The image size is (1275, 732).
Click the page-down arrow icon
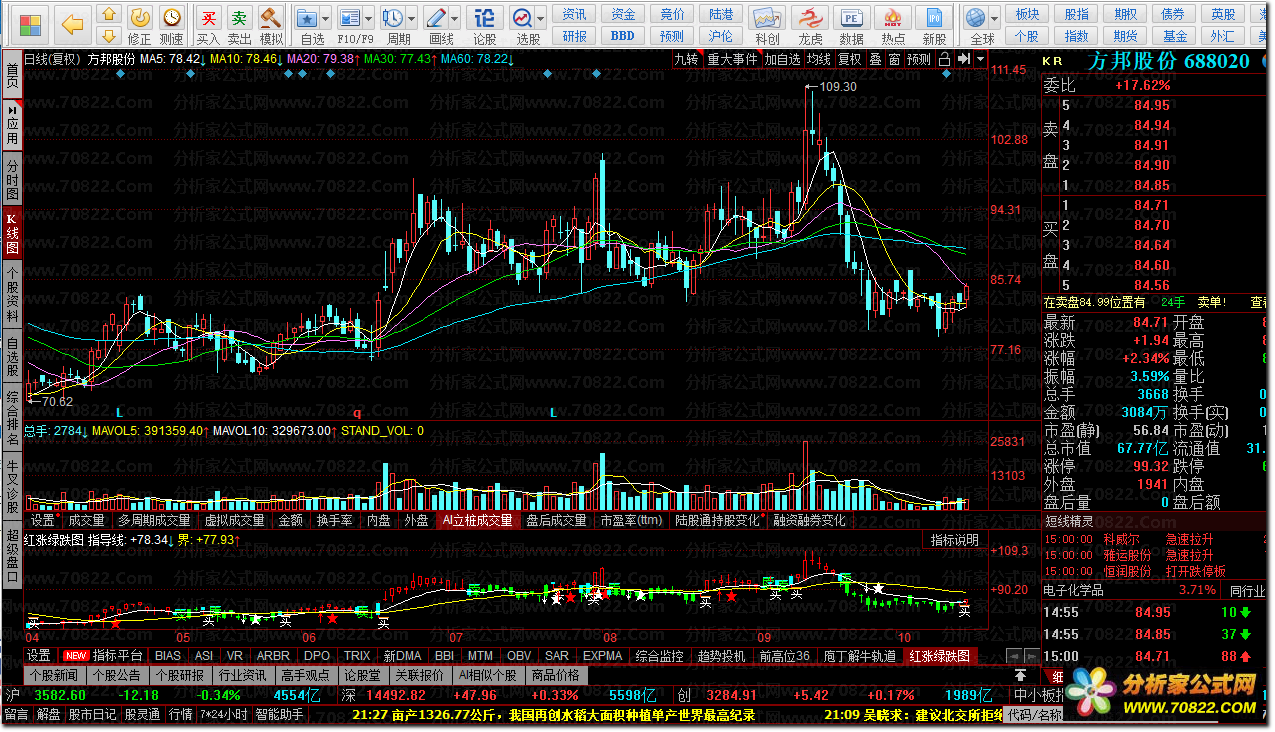coord(109,36)
